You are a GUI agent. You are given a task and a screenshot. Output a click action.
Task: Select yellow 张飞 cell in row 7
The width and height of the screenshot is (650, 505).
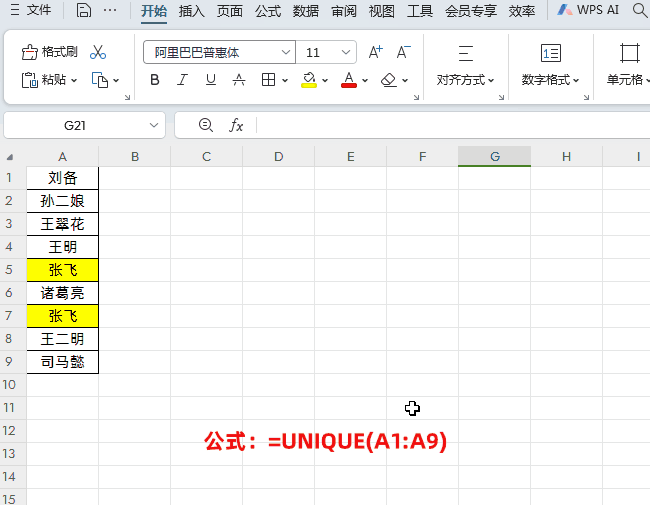point(63,316)
